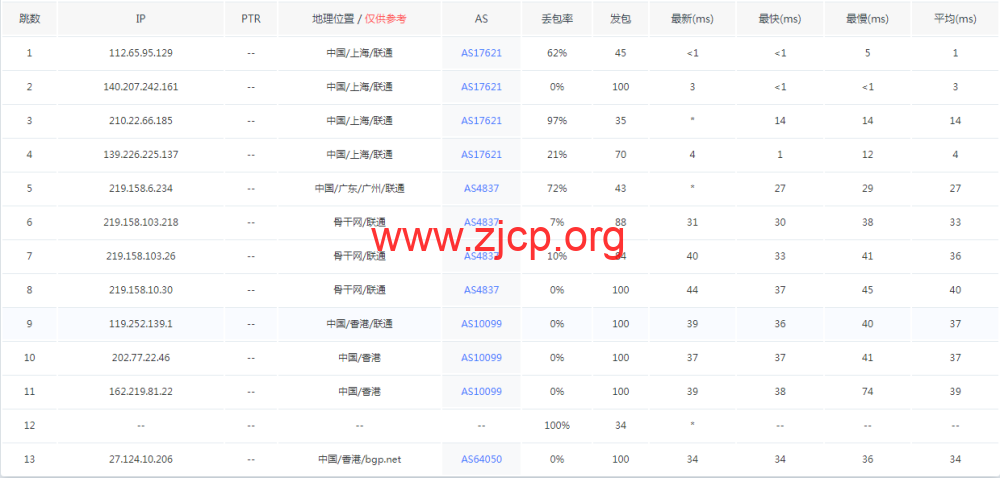Click the 地理位置 / 仅供参考 column header
This screenshot has width=1000, height=478.
360,18
